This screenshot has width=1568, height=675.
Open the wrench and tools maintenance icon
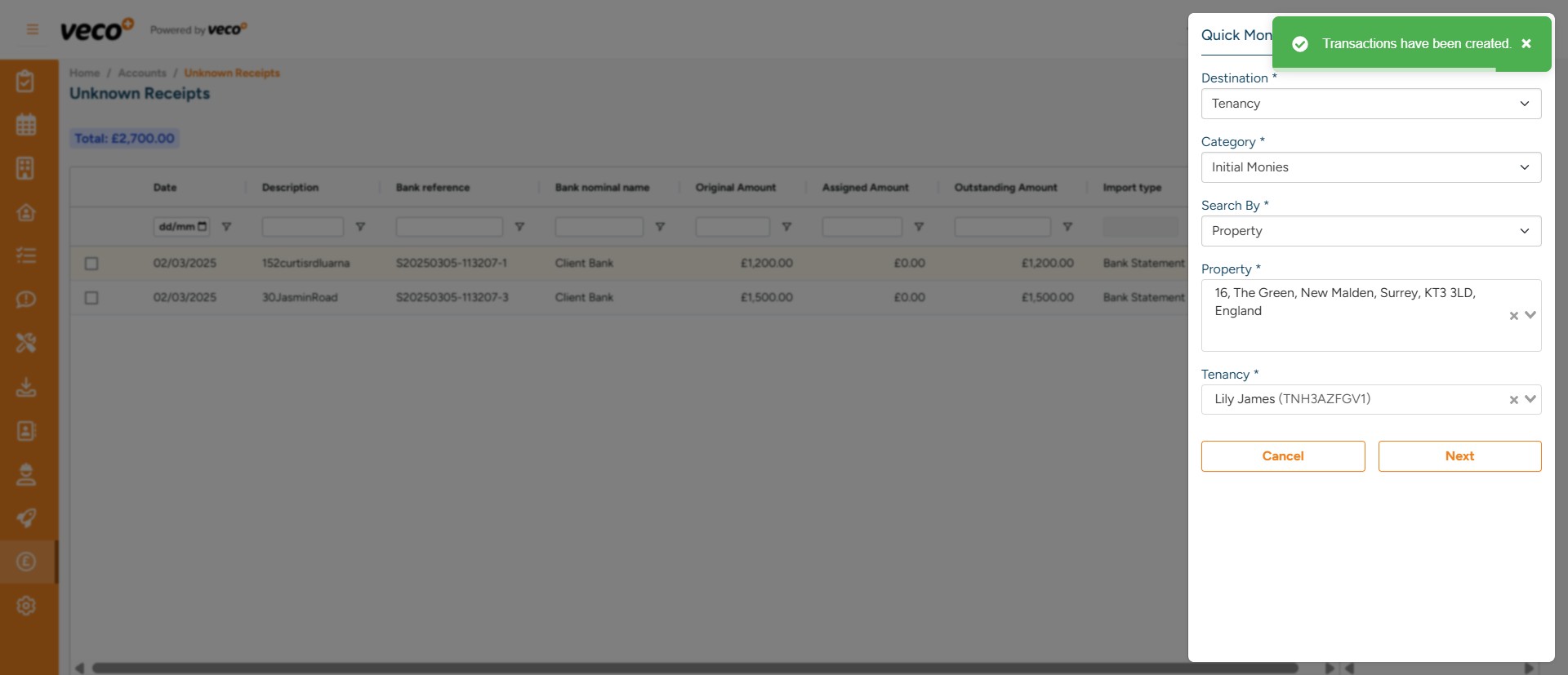coord(26,343)
